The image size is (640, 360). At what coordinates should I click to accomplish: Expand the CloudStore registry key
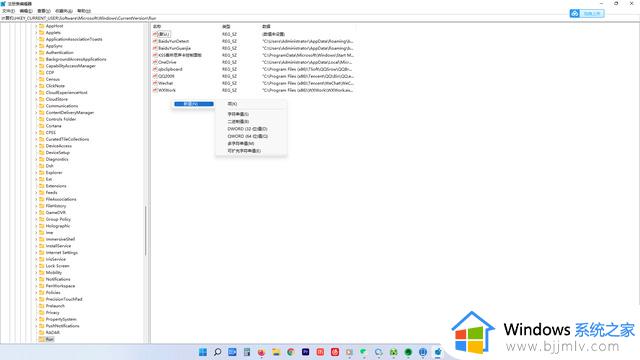36,99
